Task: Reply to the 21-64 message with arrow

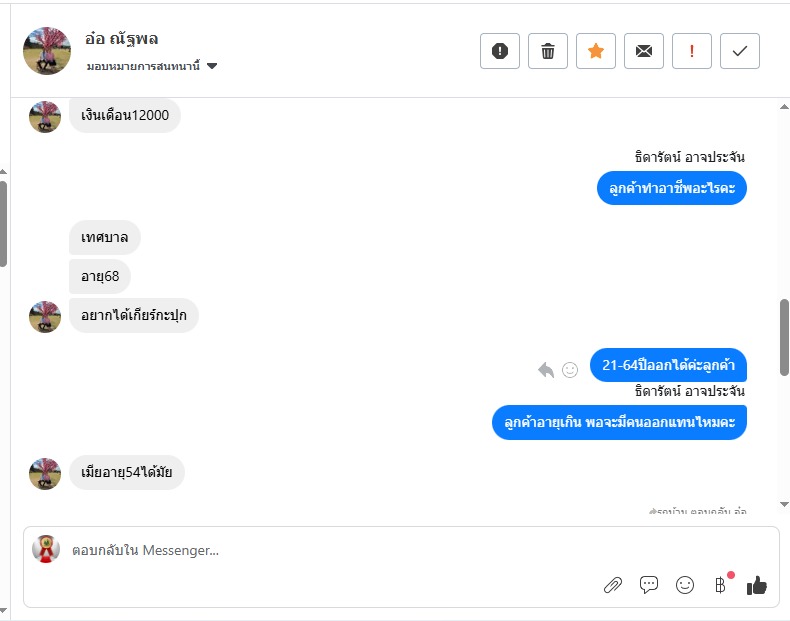Action: pos(546,370)
